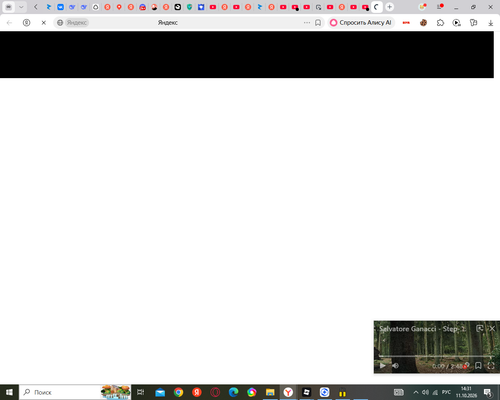The height and width of the screenshot is (400, 500).
Task: Expand the tab list dropdown arrow
Action: [x=21, y=7]
